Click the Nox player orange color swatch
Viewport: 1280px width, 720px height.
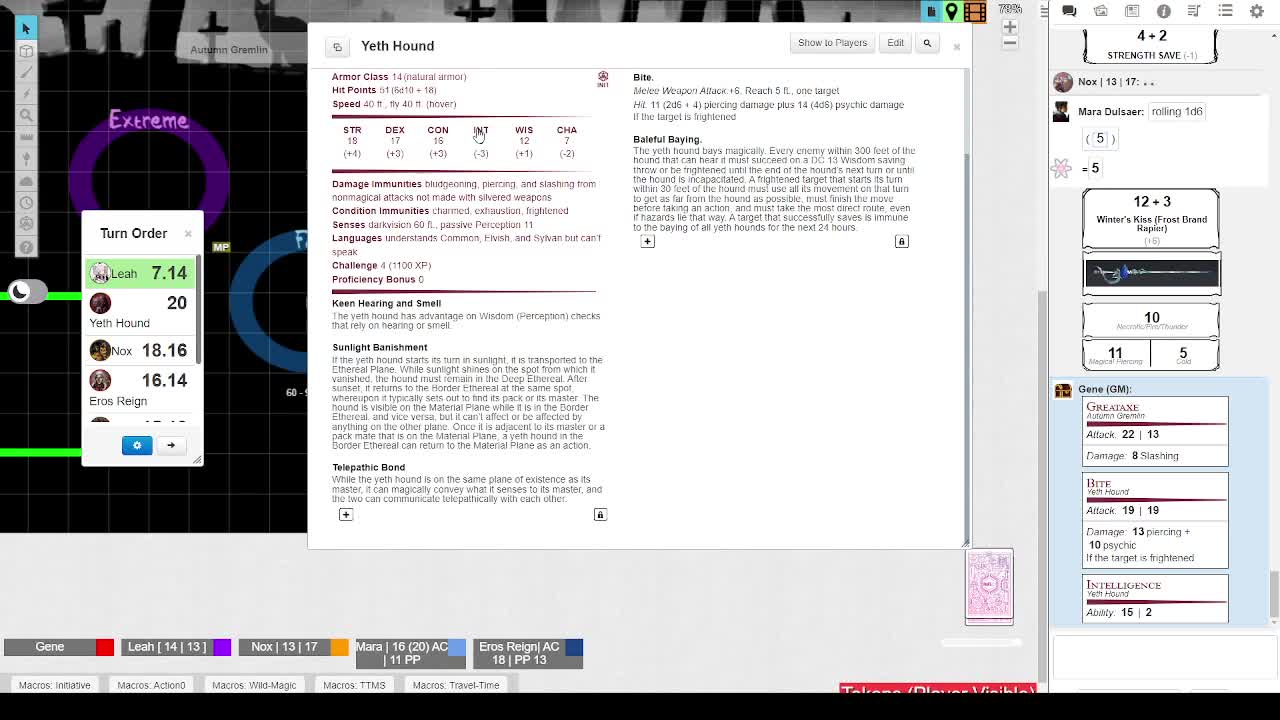click(340, 647)
